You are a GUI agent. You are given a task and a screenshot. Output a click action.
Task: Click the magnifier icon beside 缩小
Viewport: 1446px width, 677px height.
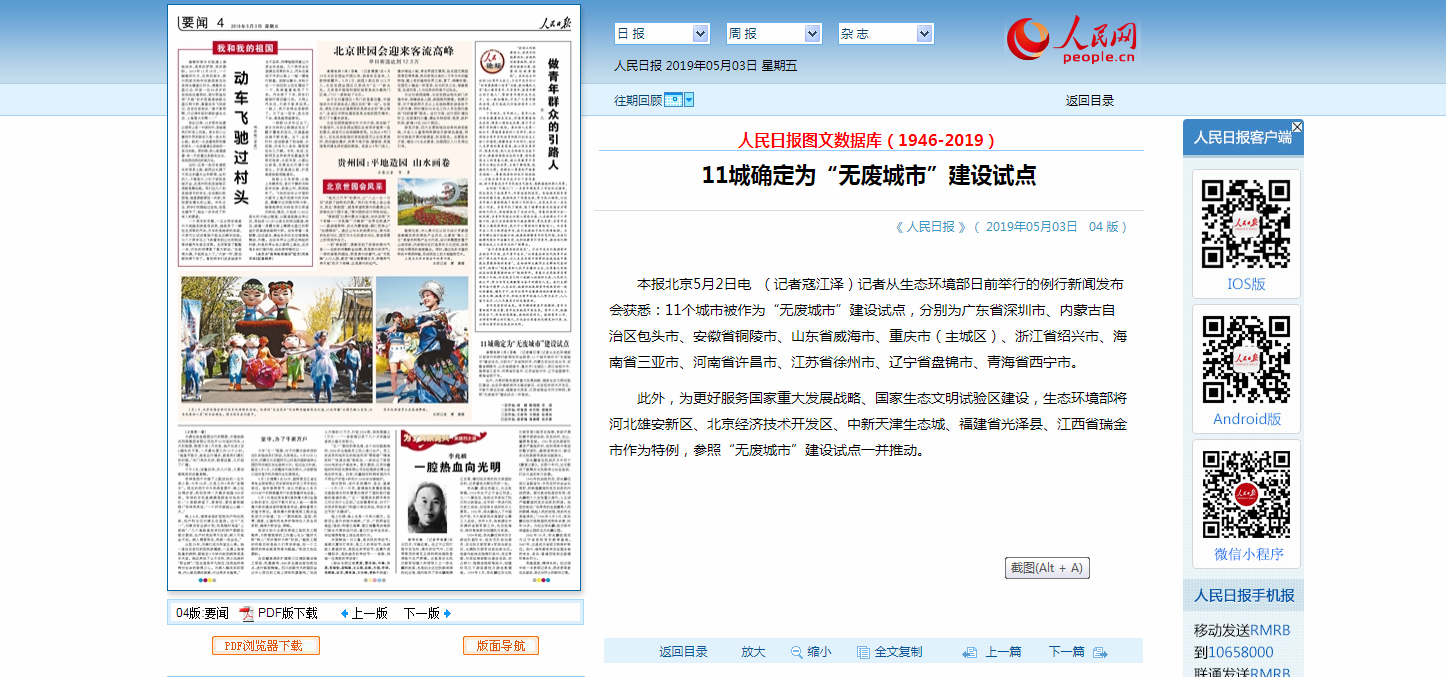coord(797,652)
